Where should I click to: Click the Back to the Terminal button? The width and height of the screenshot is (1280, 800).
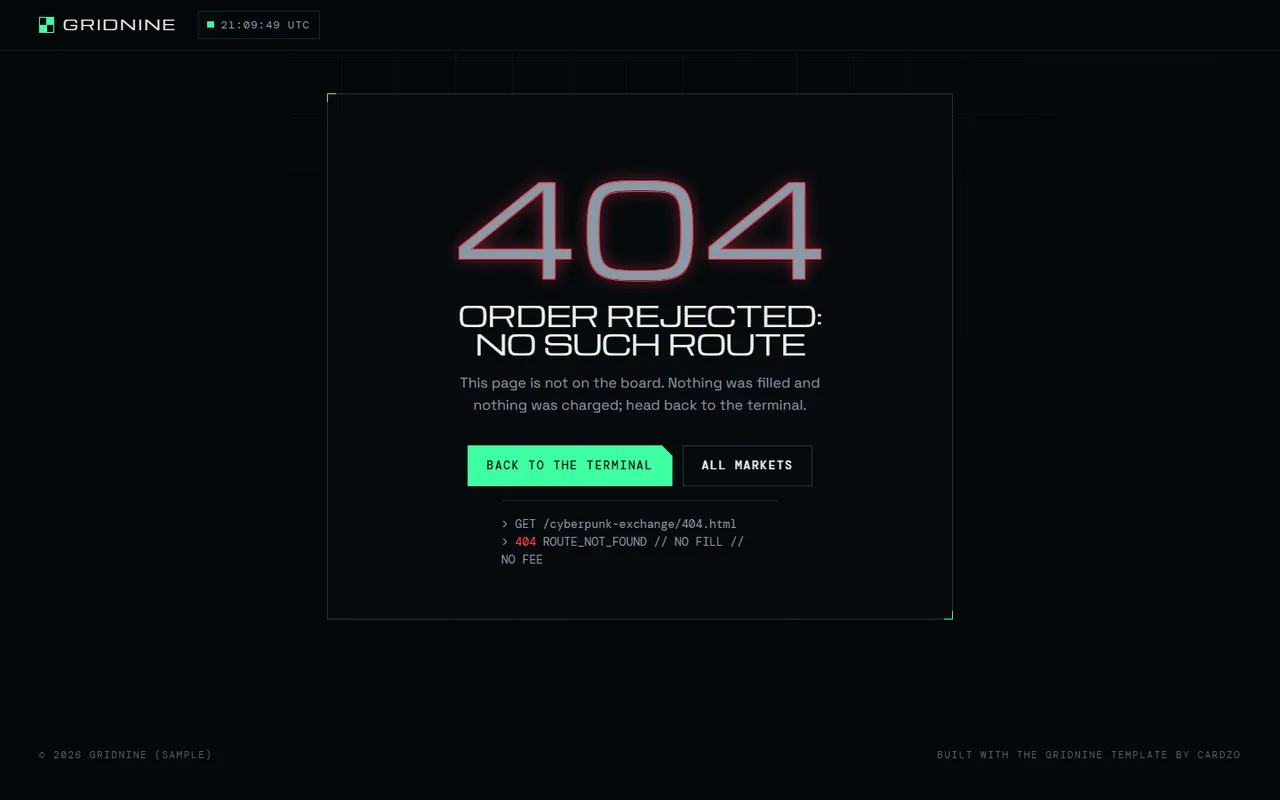pos(570,466)
